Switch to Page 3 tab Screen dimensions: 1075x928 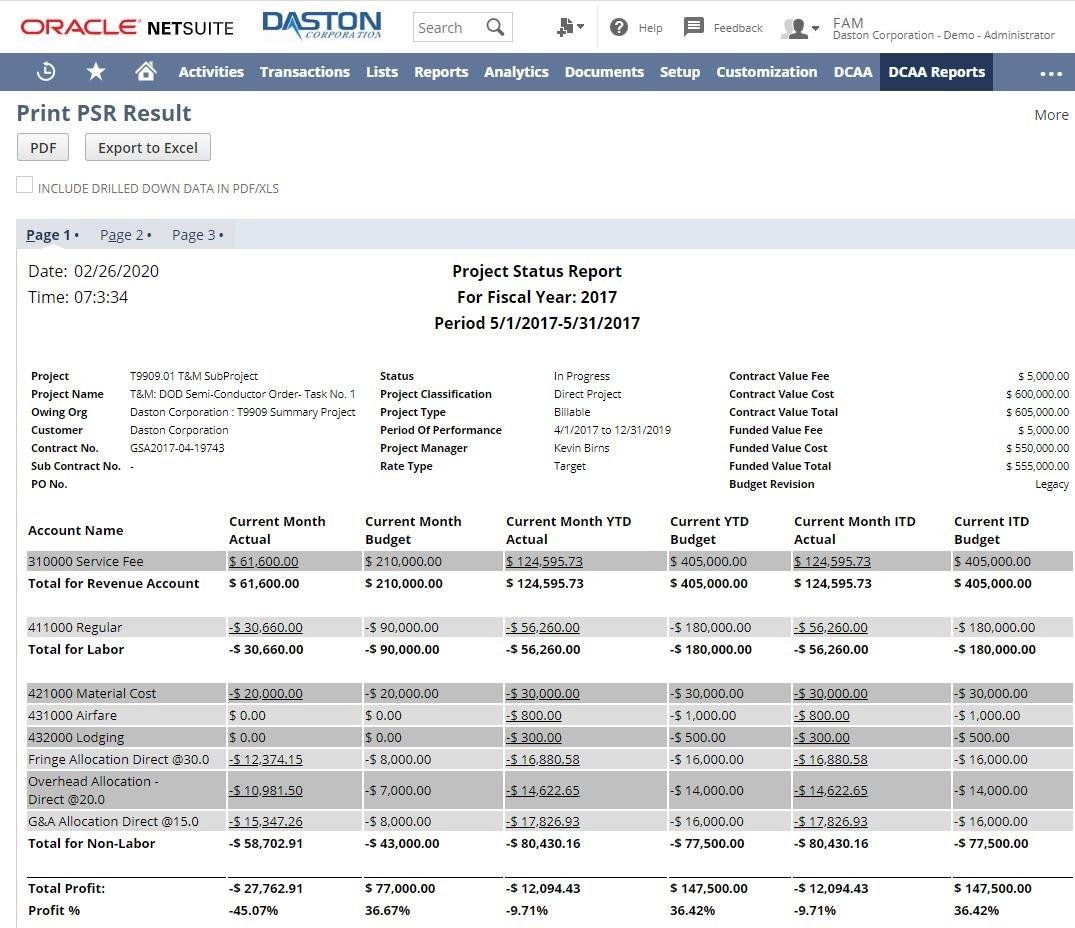click(x=197, y=235)
